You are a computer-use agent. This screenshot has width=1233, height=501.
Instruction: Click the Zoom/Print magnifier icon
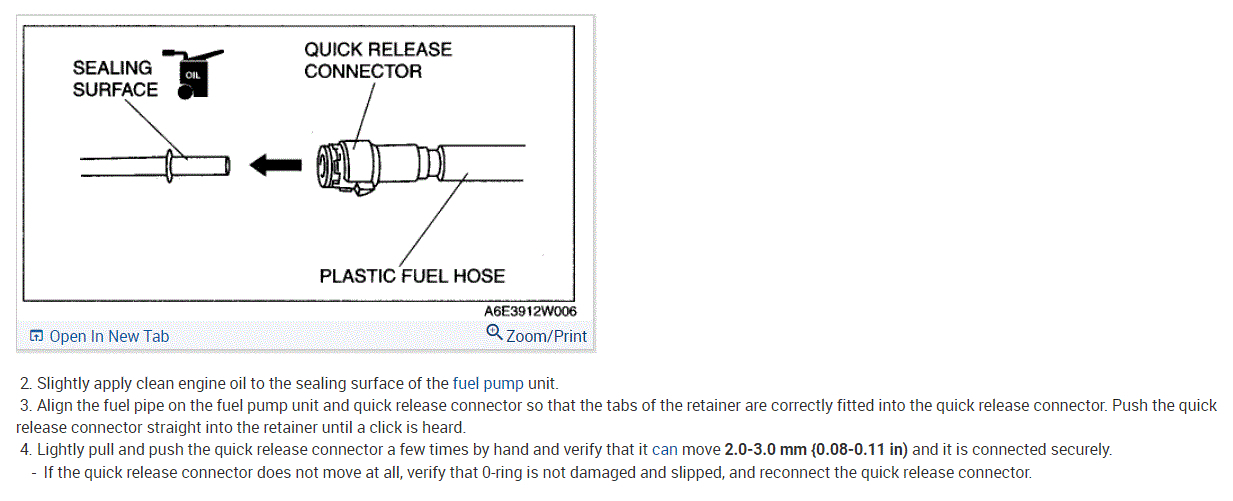point(494,333)
